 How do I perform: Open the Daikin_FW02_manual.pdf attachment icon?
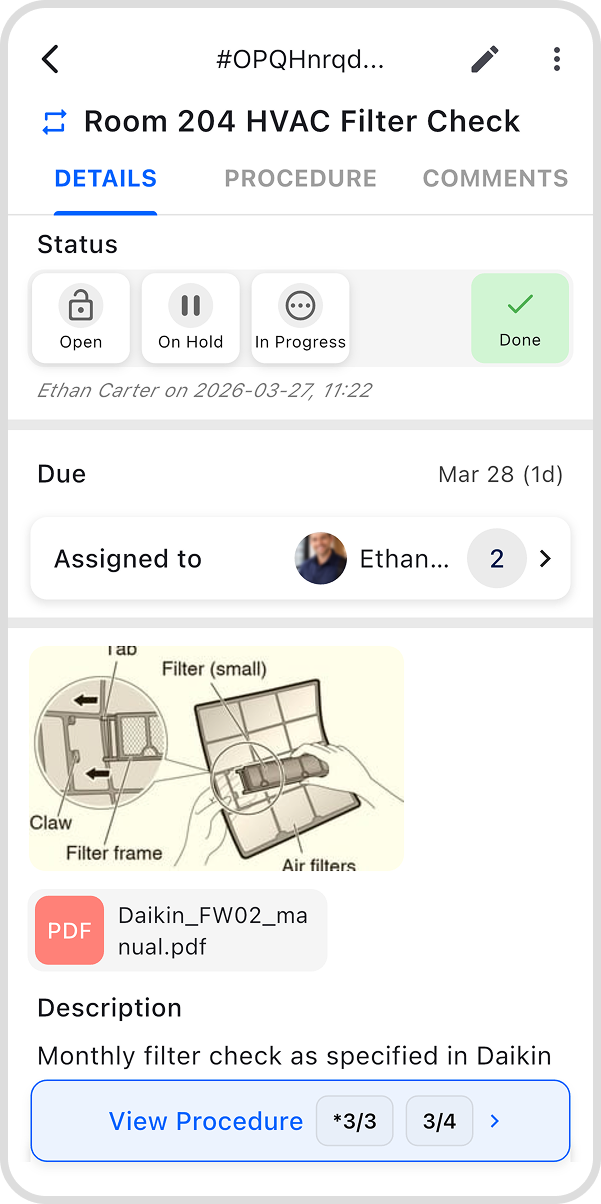(x=68, y=930)
